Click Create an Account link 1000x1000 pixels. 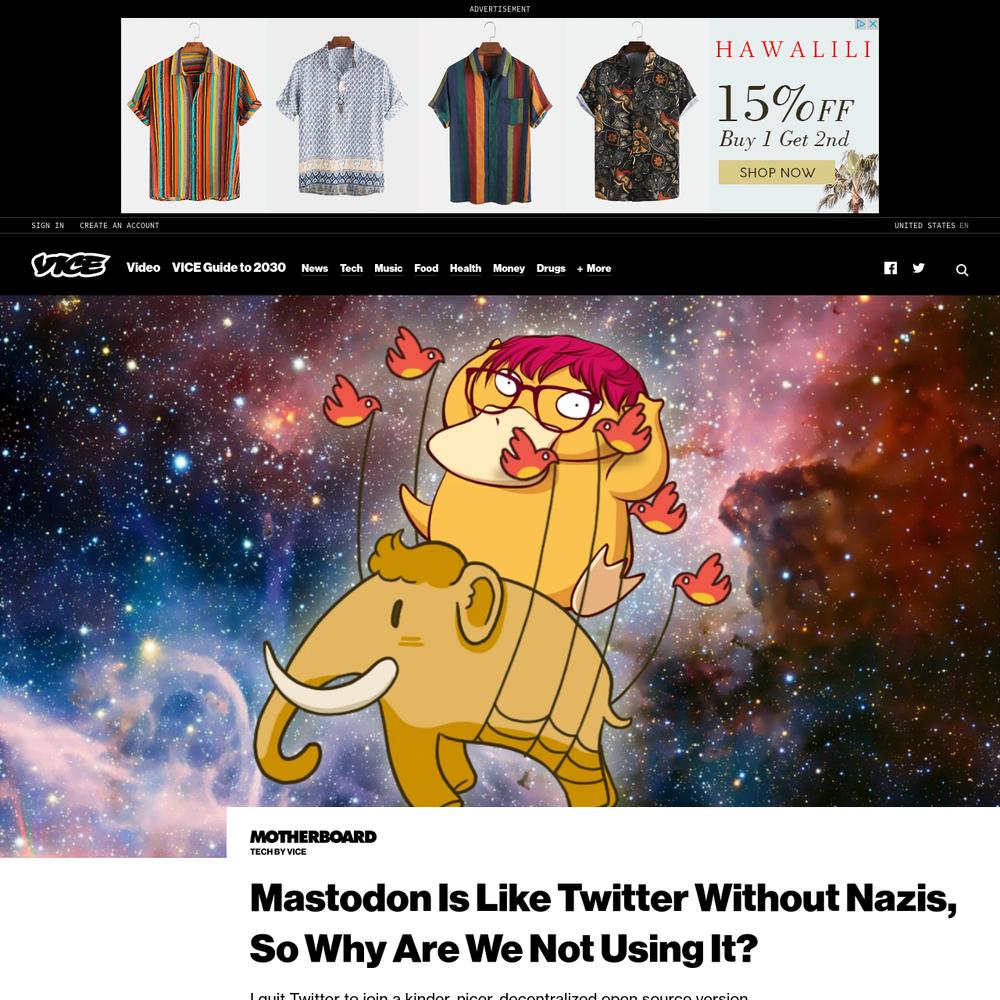tap(119, 225)
